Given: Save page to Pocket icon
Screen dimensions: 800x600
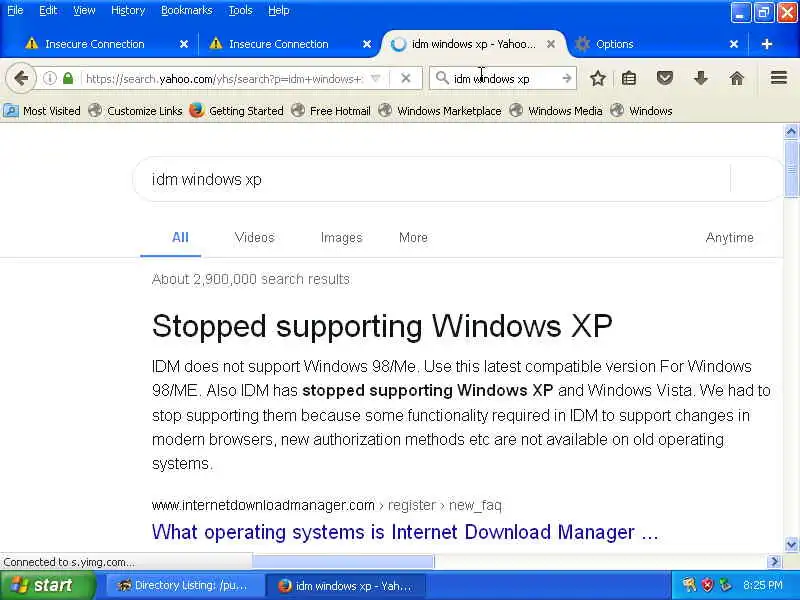Looking at the screenshot, I should [664, 78].
